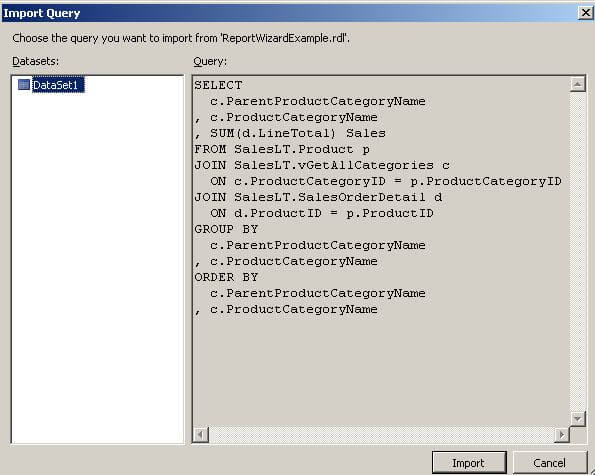The image size is (595, 475).
Task: Click the Import Query title bar
Action: coord(288,13)
